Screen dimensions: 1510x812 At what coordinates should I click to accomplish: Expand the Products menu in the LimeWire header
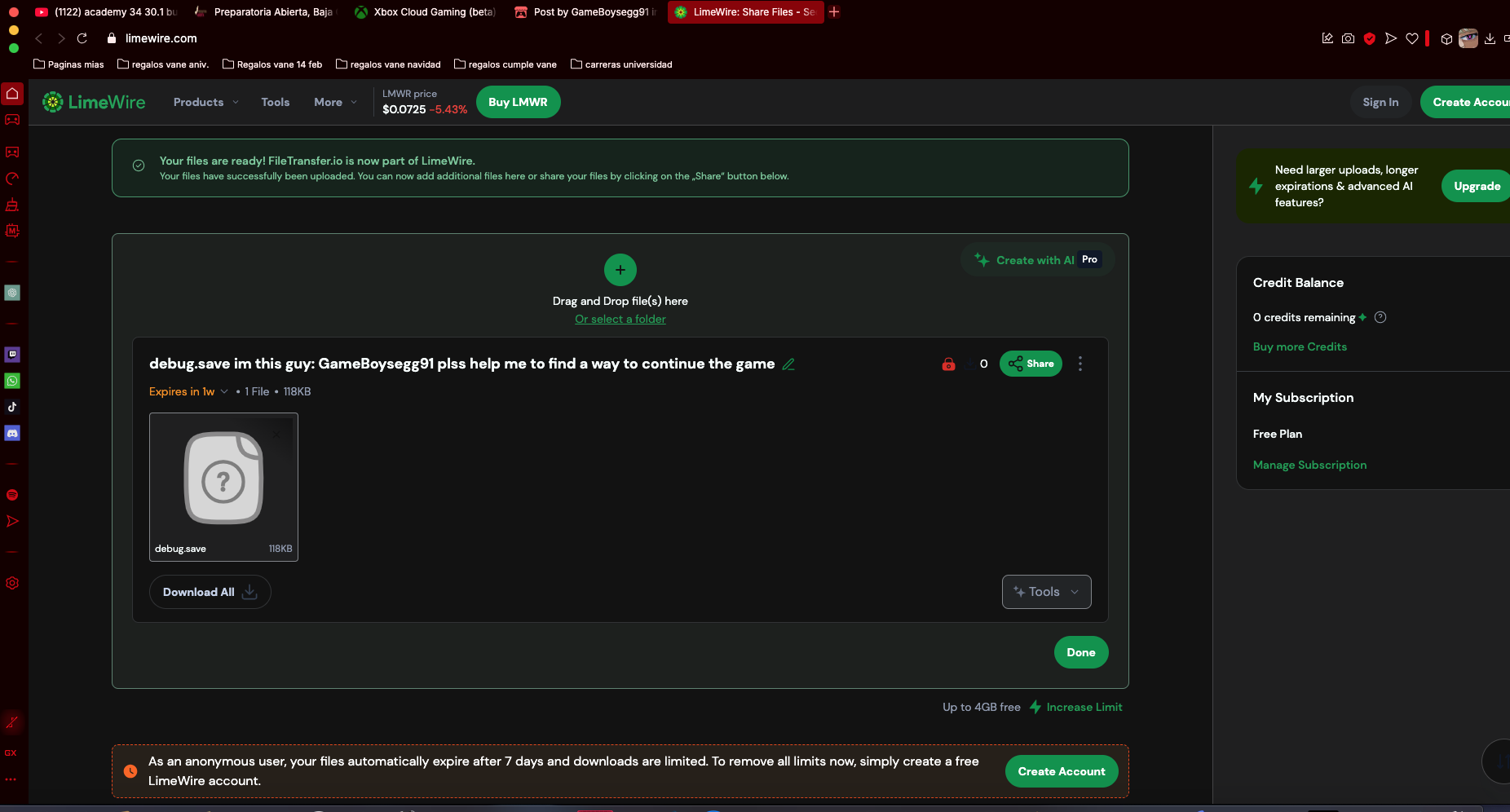point(205,102)
